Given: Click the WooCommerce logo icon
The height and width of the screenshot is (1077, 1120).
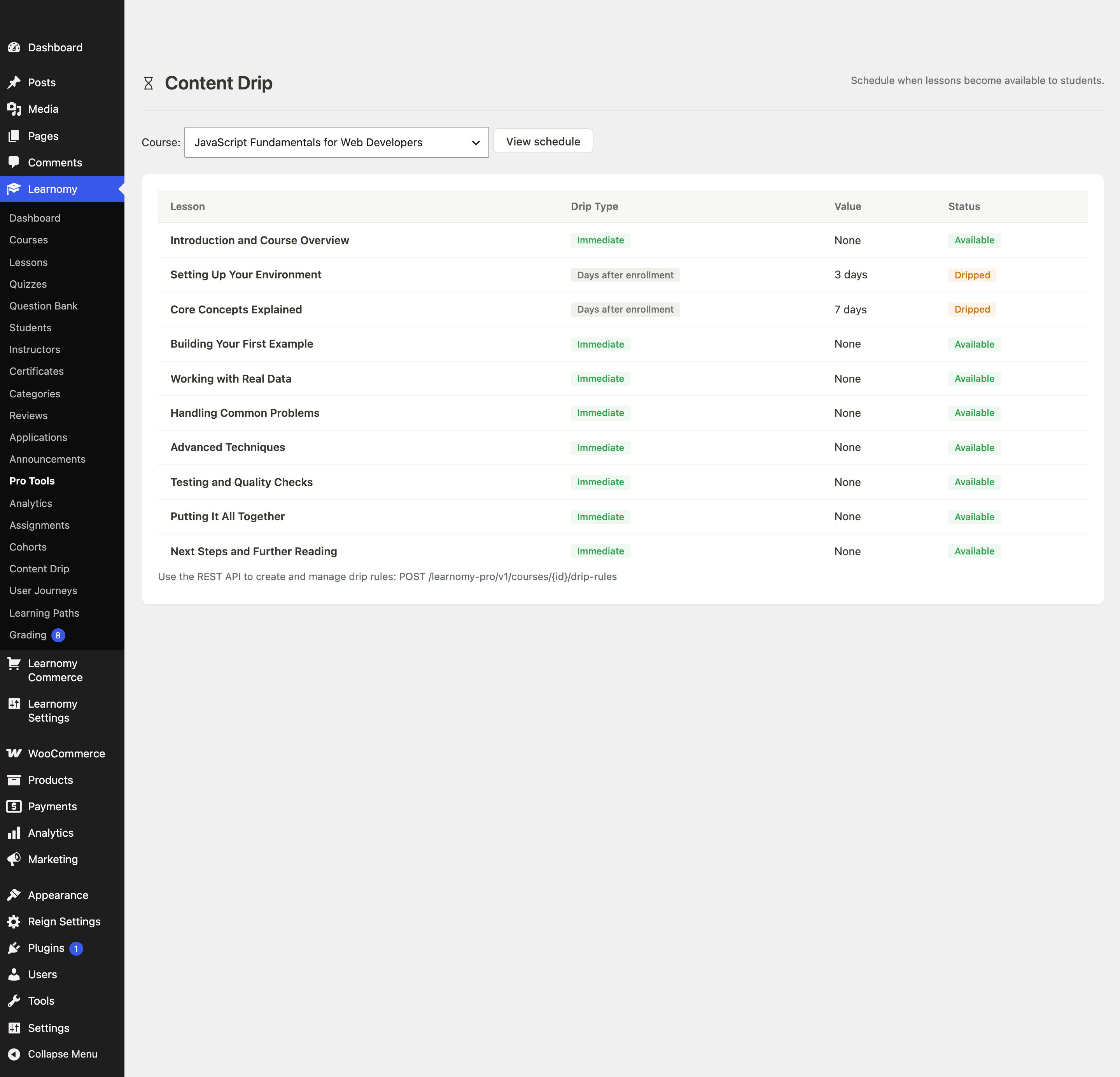Looking at the screenshot, I should click(x=14, y=754).
